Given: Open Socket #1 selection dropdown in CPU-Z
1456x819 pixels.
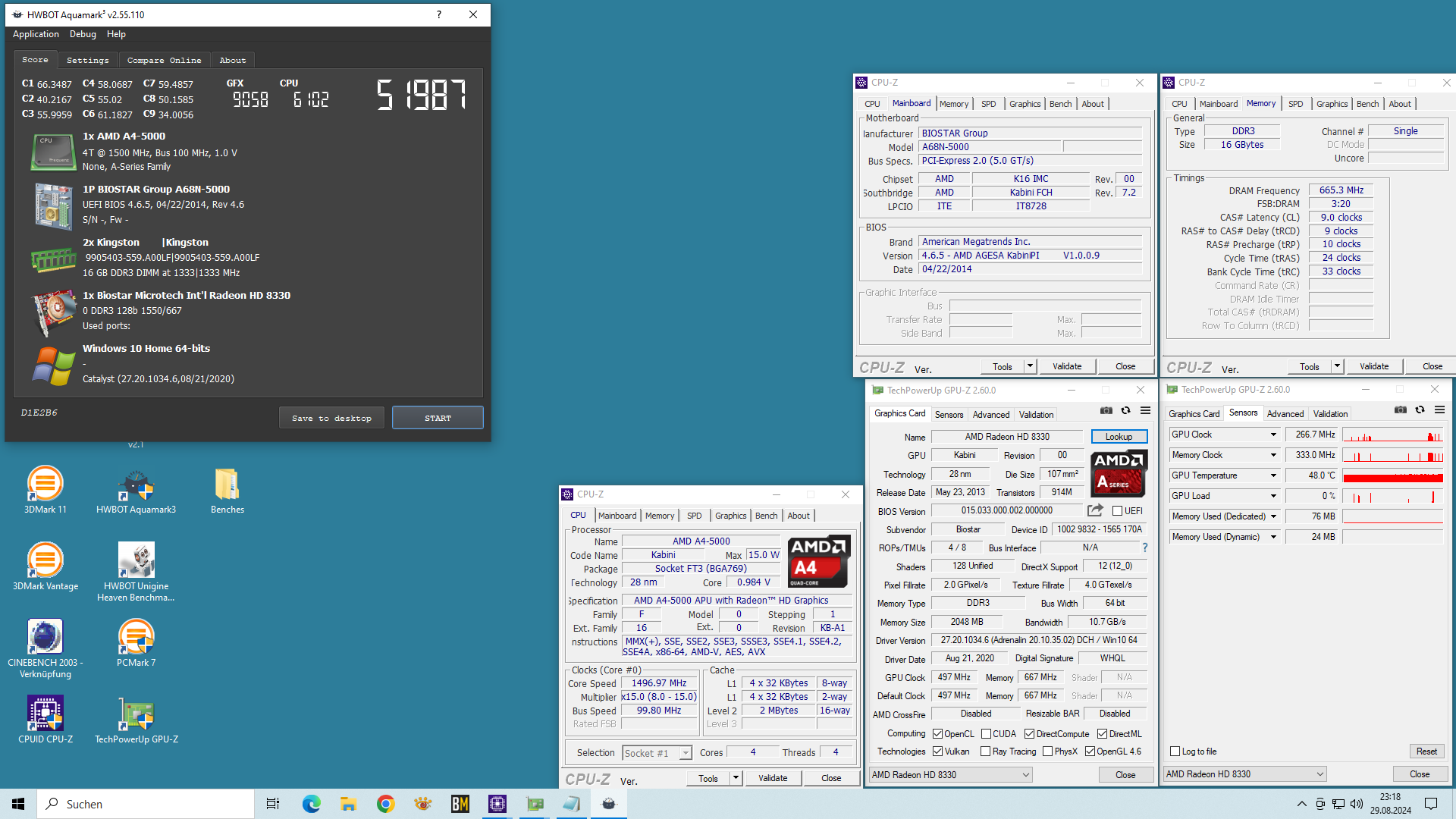Looking at the screenshot, I should click(657, 753).
